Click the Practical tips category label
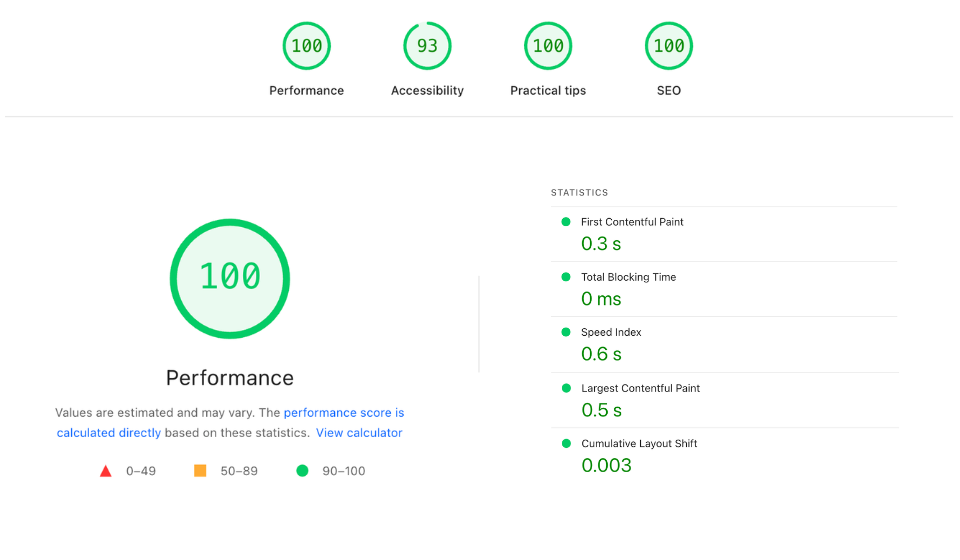 click(x=548, y=91)
